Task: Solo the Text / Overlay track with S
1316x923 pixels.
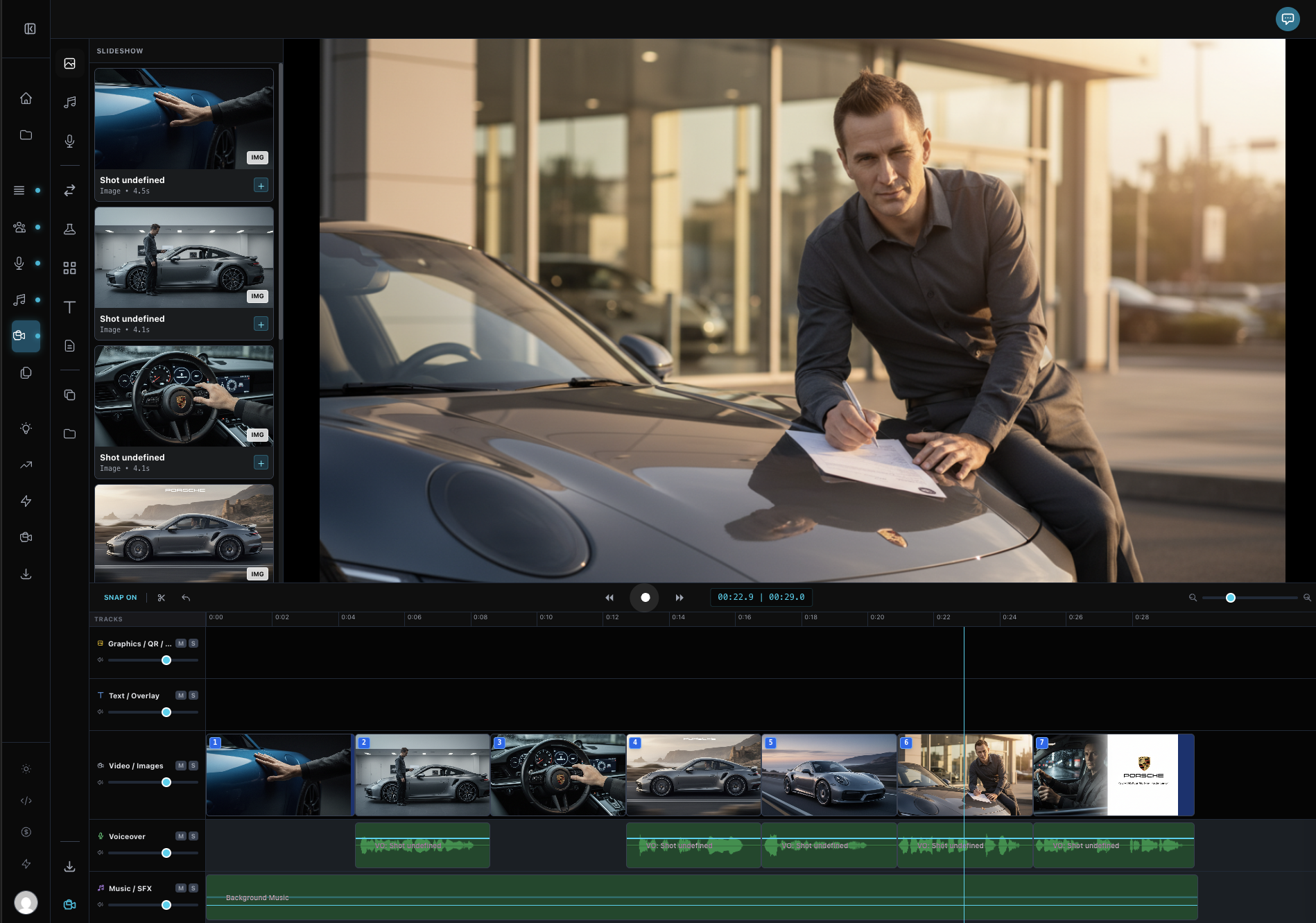Action: tap(193, 696)
